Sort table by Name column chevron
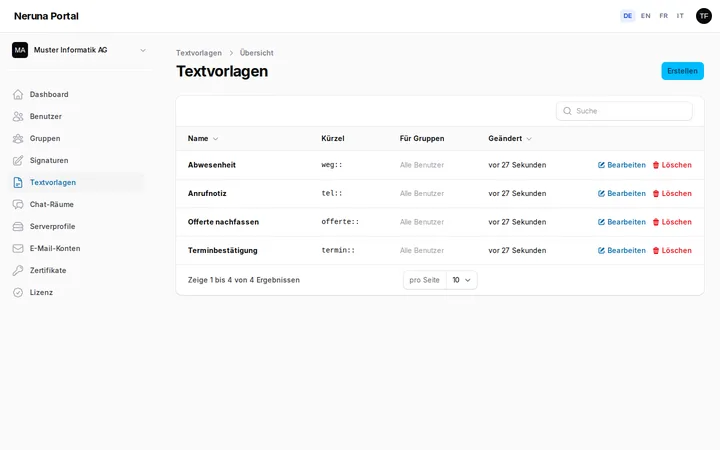 click(215, 139)
